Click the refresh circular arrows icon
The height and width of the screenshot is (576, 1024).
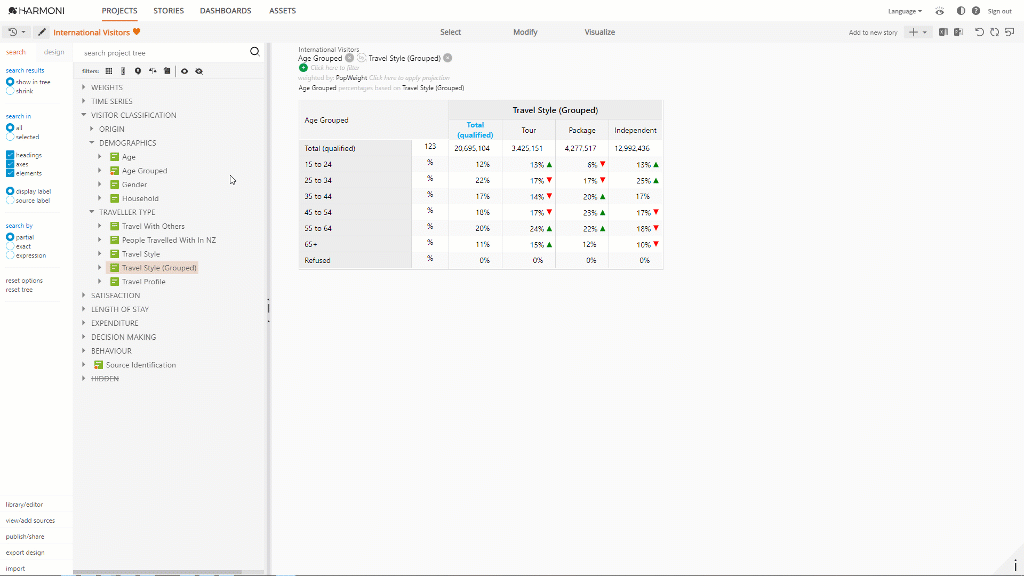pos(994,32)
